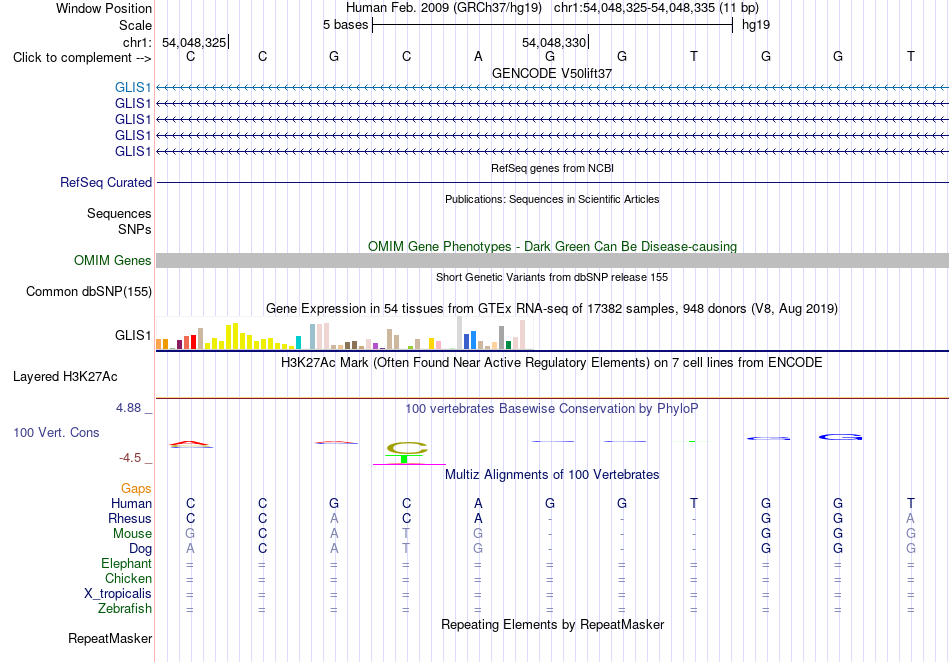Select the X_tropicalis species label
This screenshot has width=950, height=662.
coord(118,594)
